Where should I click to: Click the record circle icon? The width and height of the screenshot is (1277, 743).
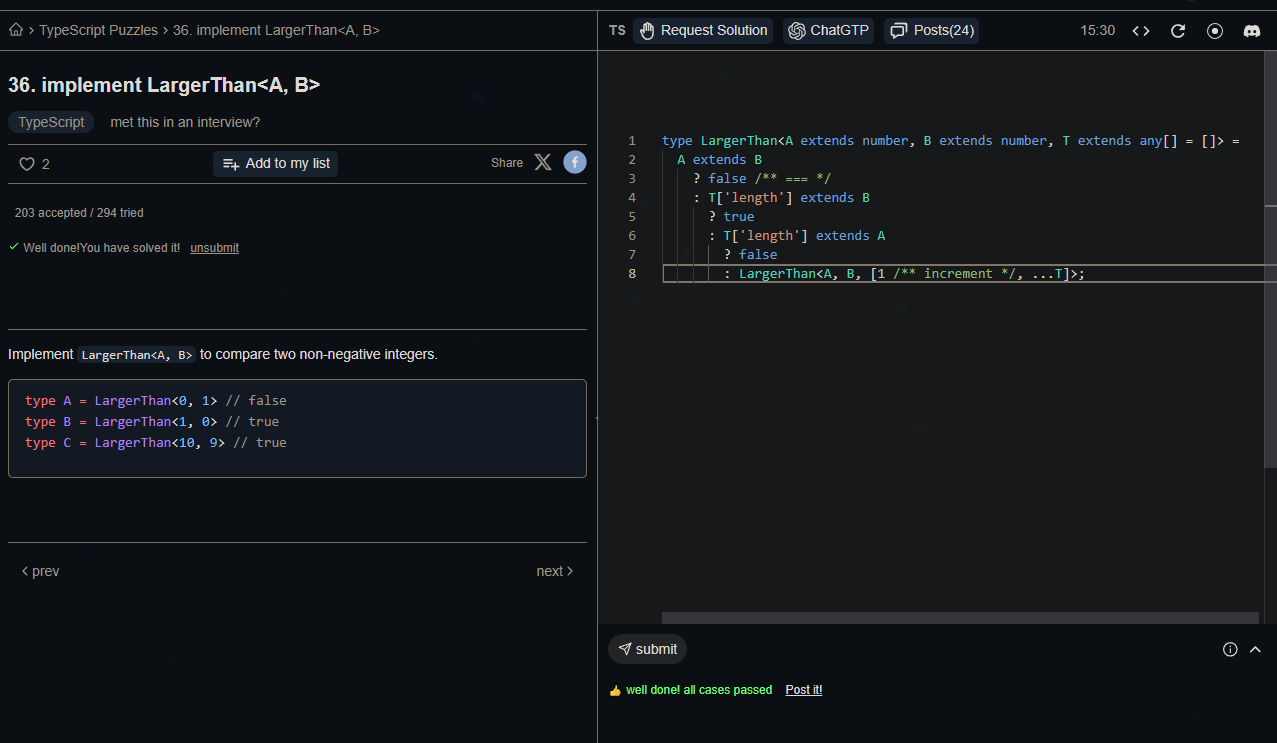(x=1215, y=31)
